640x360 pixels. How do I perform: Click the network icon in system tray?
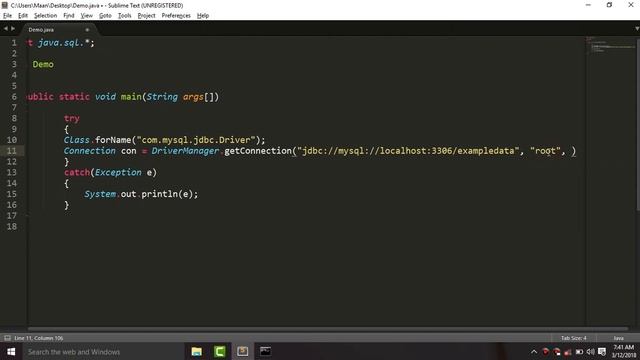click(x=568, y=351)
